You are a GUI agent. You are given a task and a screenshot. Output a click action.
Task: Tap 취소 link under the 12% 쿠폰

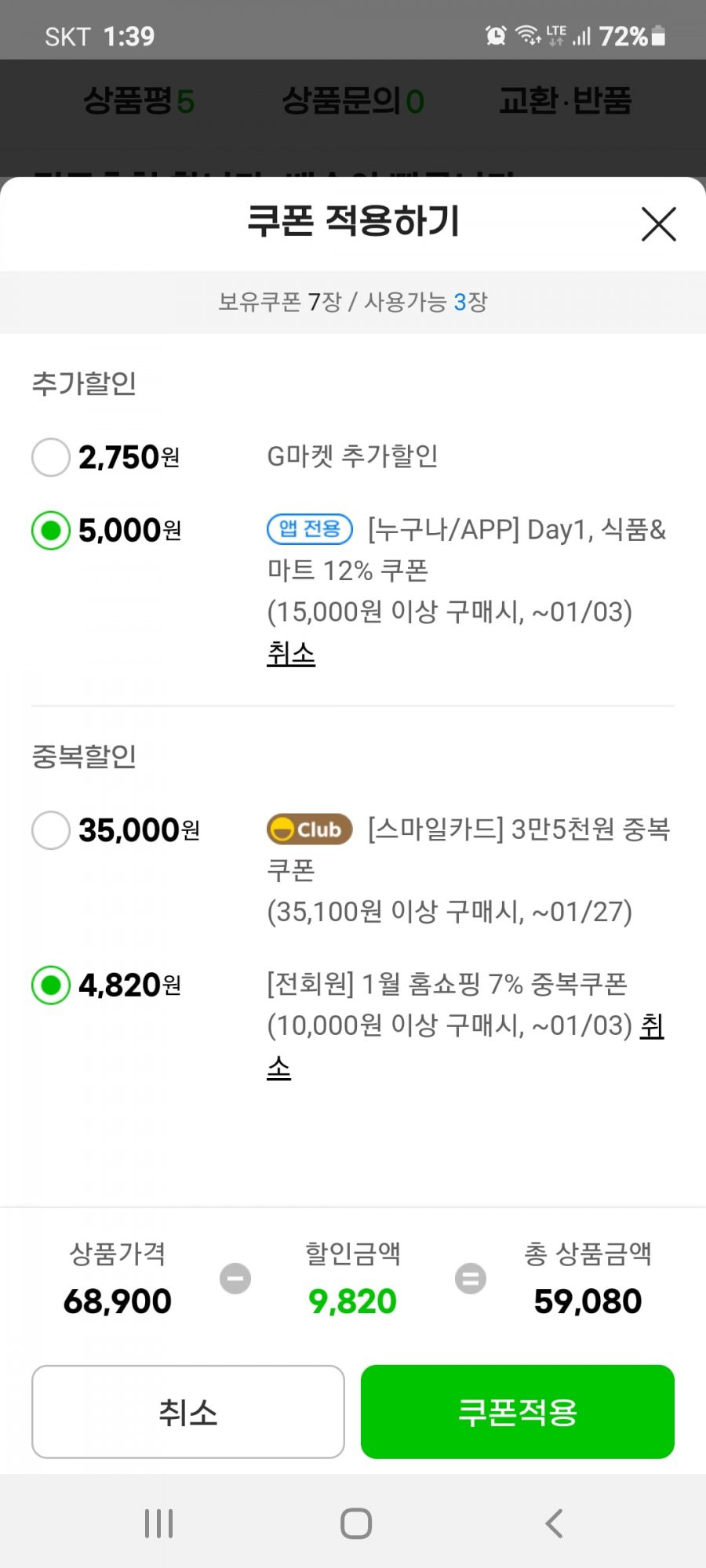[x=291, y=653]
